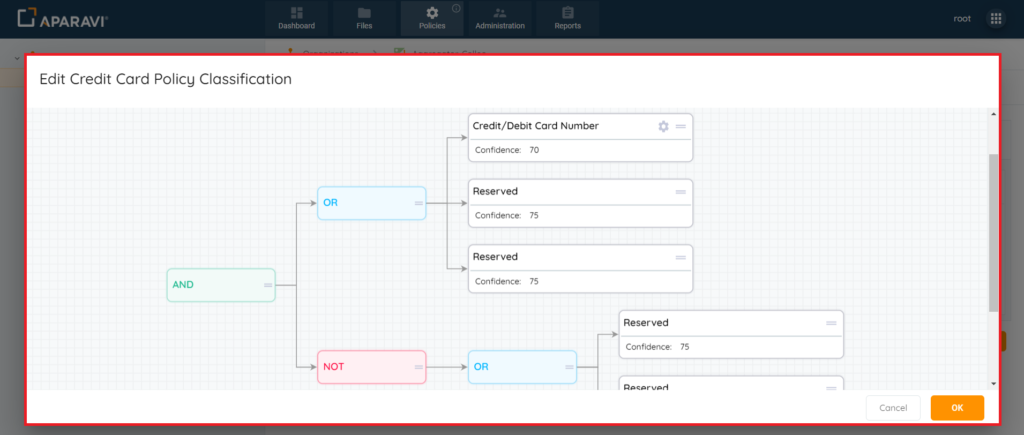This screenshot has width=1024, height=435.
Task: Select the Credit/Debit Card Number node title
Action: 536,126
